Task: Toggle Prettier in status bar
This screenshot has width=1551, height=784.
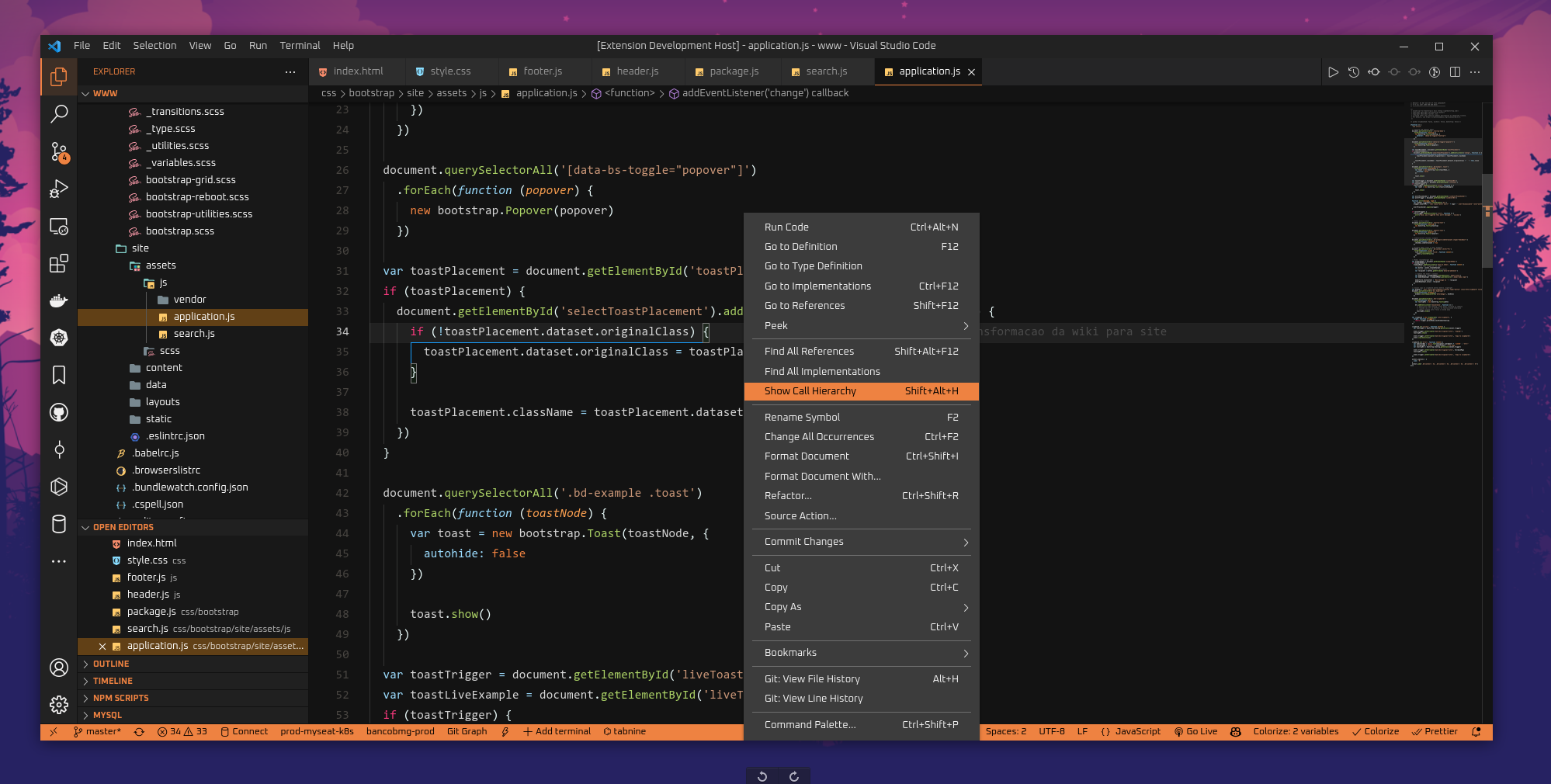Action: [x=1435, y=731]
